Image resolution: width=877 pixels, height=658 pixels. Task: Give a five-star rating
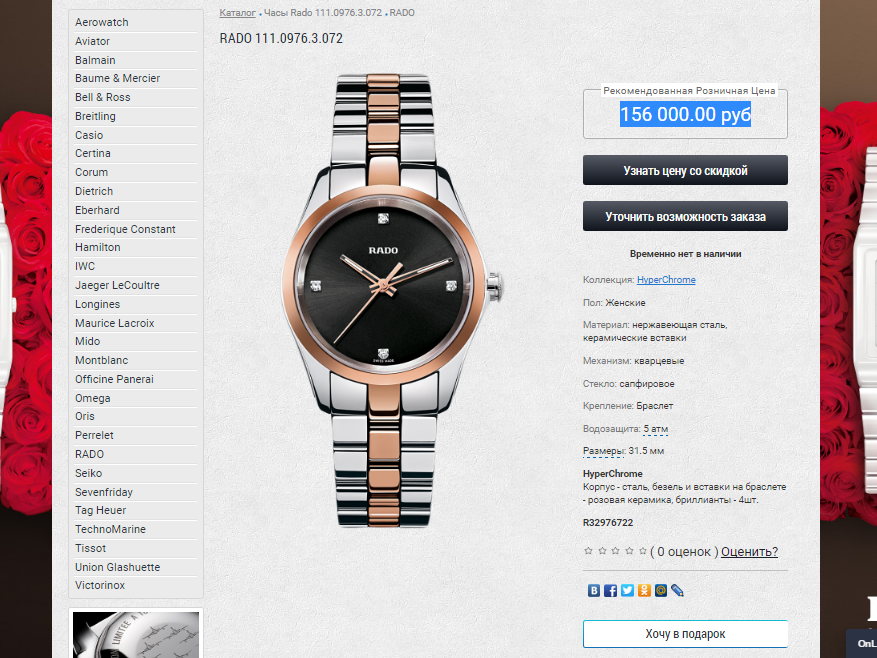click(x=643, y=551)
